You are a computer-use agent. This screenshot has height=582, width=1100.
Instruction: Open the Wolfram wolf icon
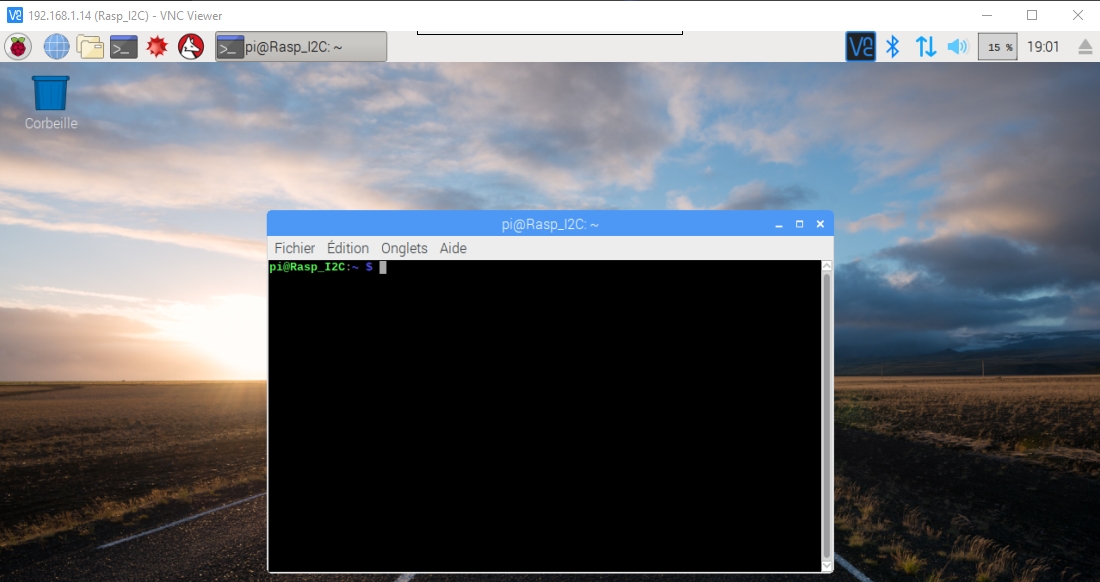coord(191,46)
